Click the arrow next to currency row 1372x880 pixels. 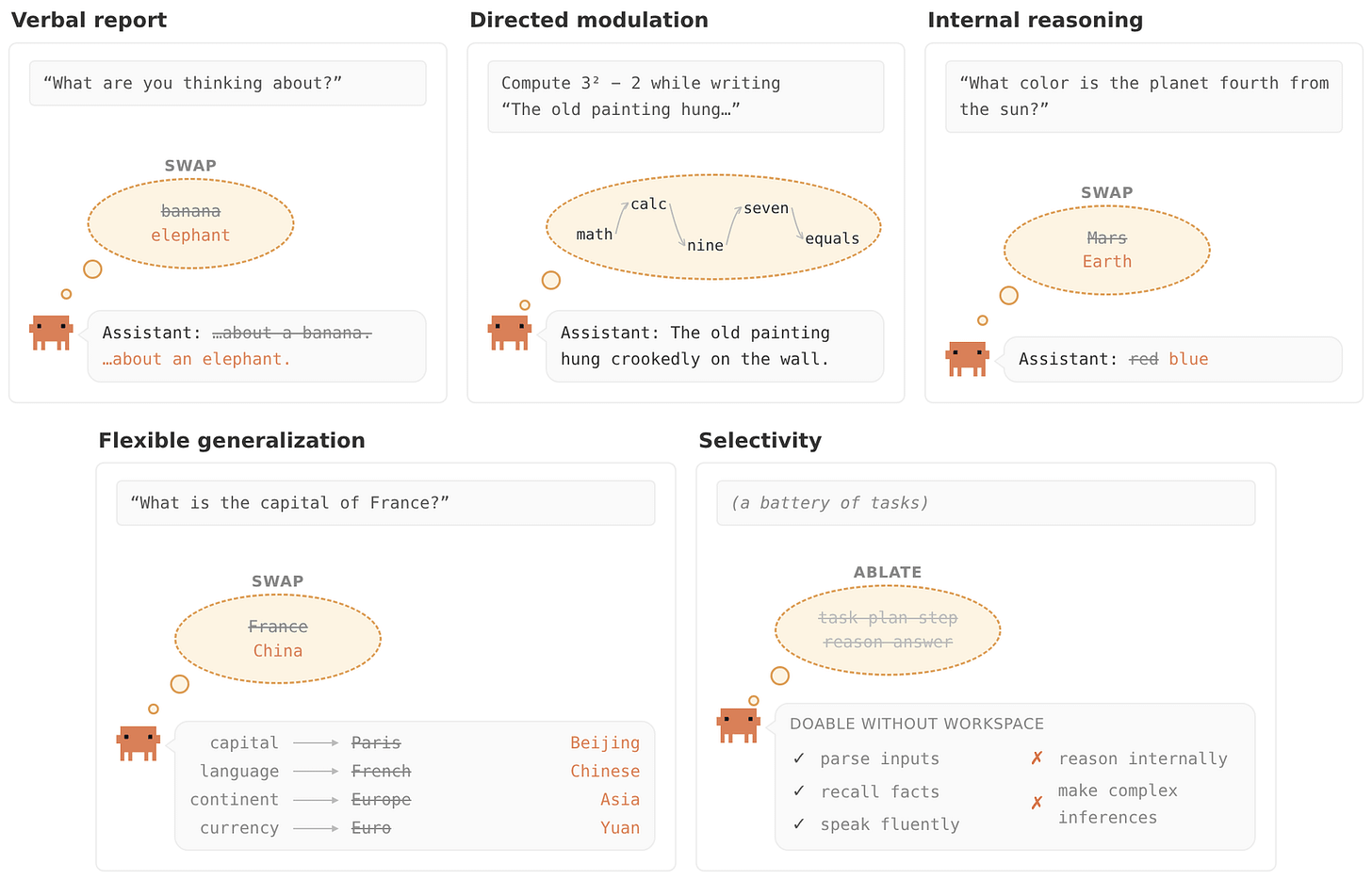pos(316,828)
